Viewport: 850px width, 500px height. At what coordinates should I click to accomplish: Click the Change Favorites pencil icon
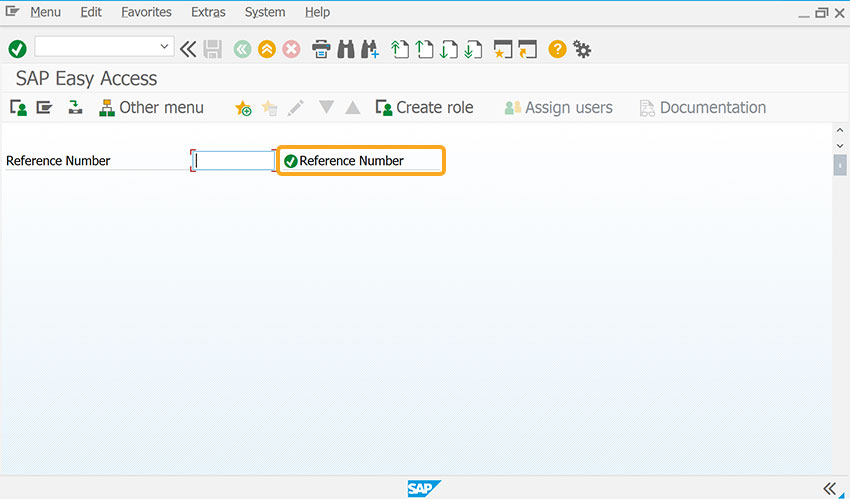click(x=295, y=108)
